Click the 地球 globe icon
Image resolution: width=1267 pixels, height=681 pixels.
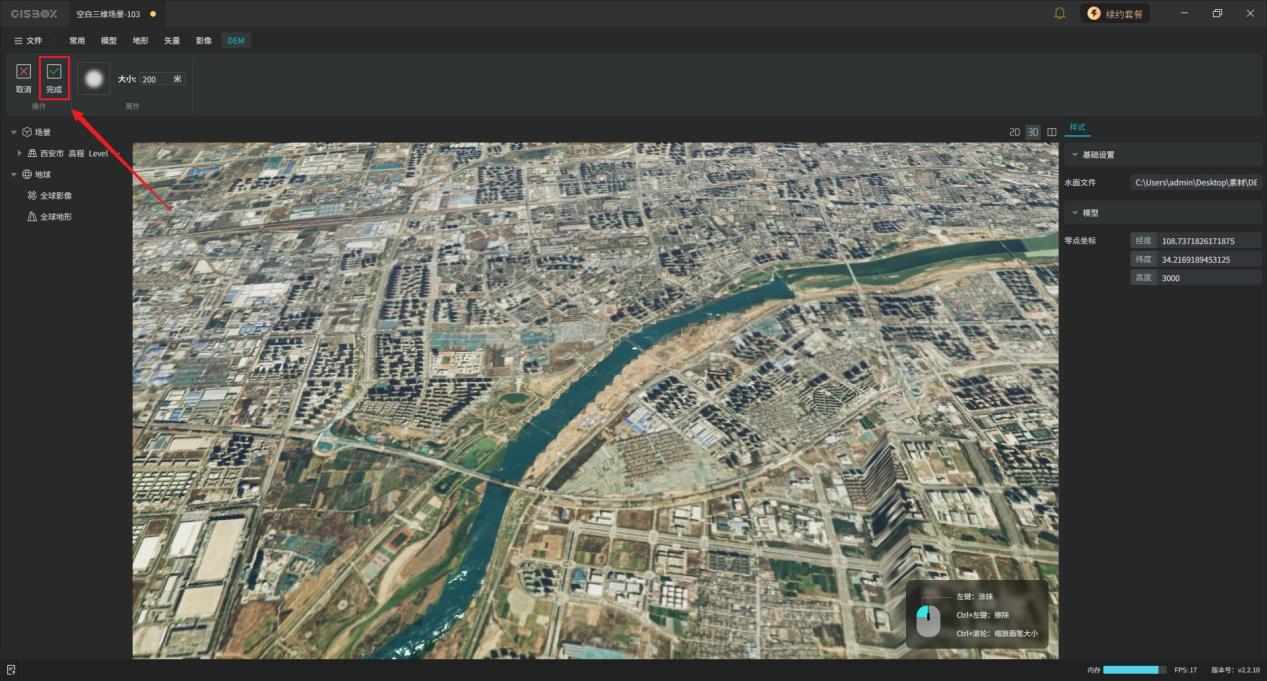click(27, 174)
